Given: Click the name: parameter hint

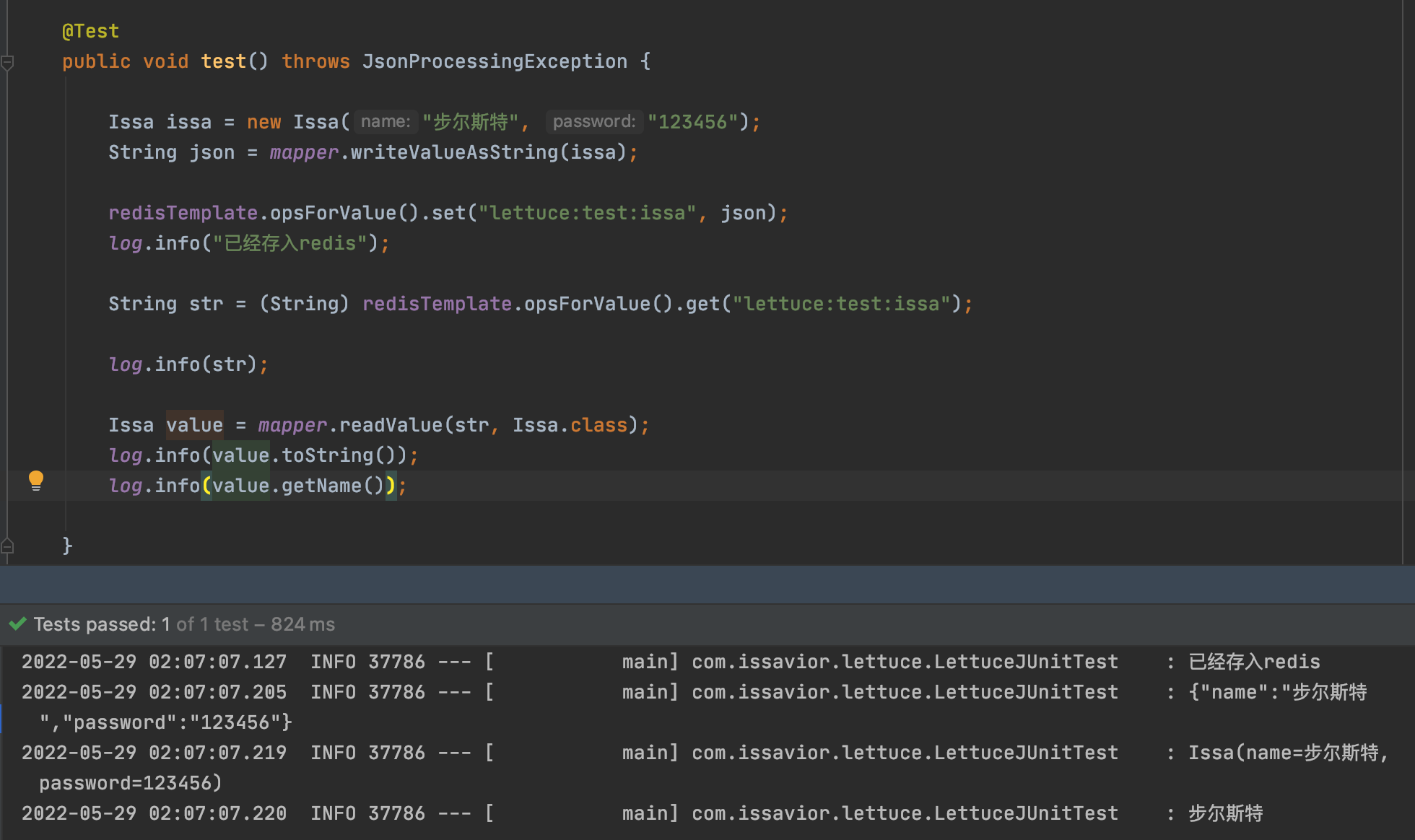Looking at the screenshot, I should [x=386, y=121].
